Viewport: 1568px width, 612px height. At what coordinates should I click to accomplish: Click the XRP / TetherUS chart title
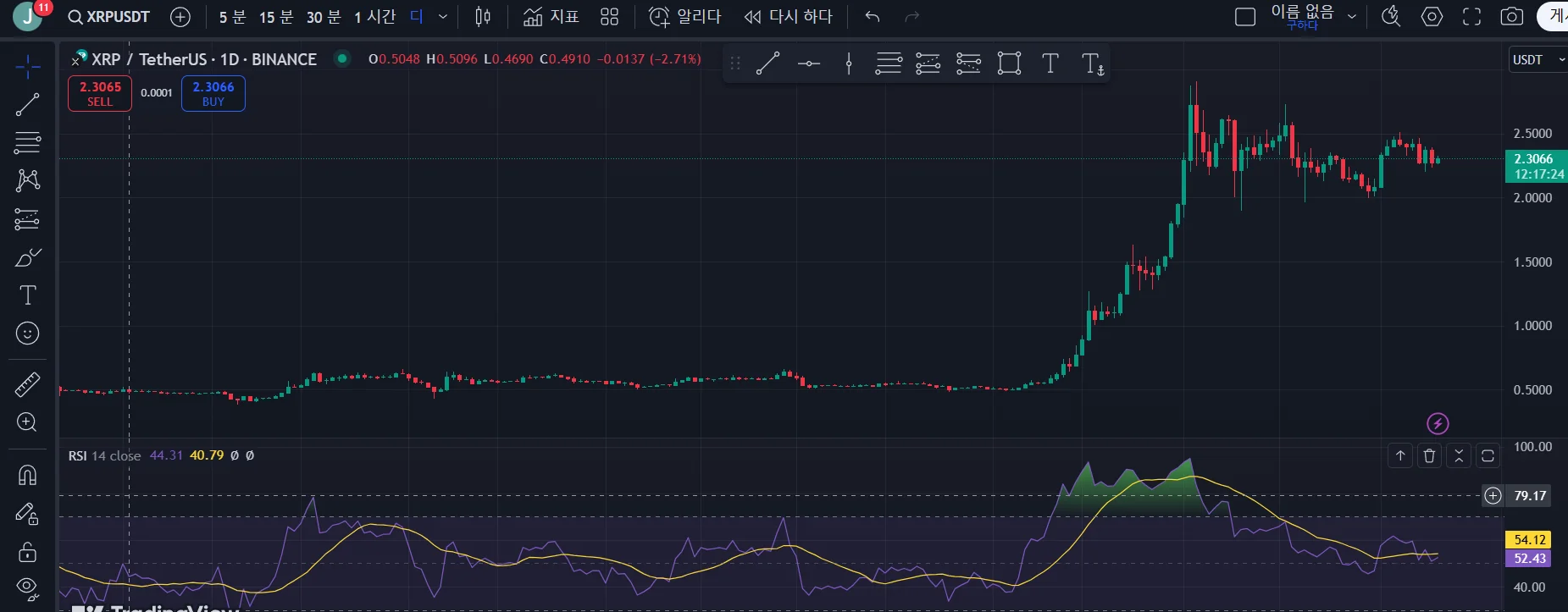tap(204, 59)
